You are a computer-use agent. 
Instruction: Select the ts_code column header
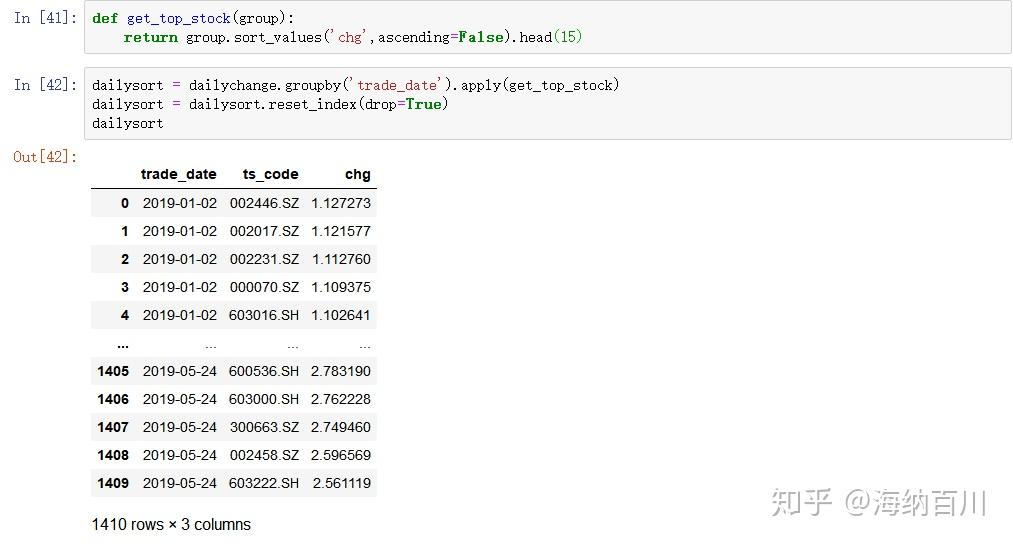pyautogui.click(x=270, y=174)
